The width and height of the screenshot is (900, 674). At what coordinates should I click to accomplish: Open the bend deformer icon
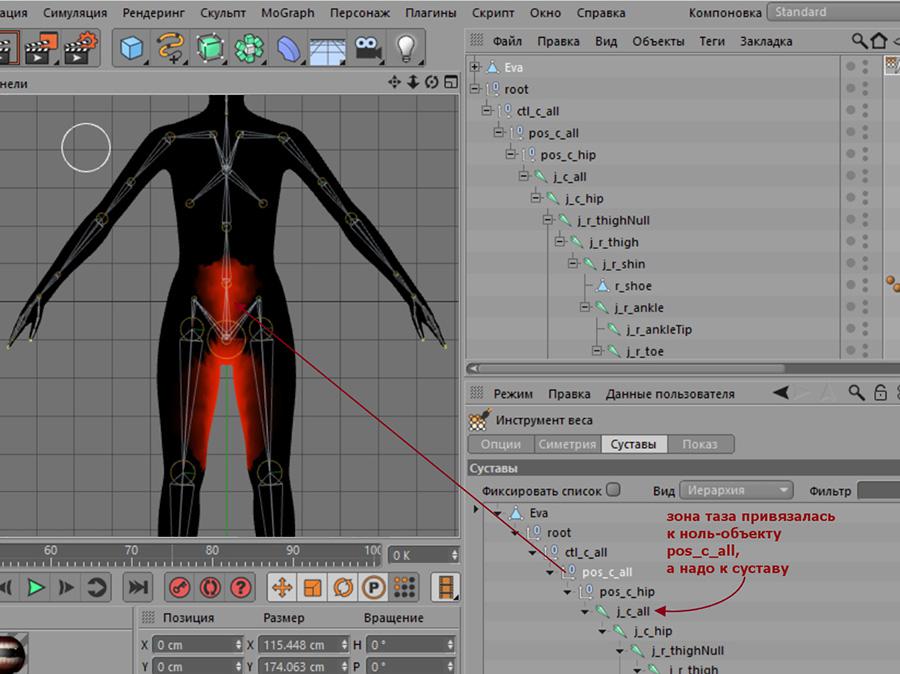point(287,48)
